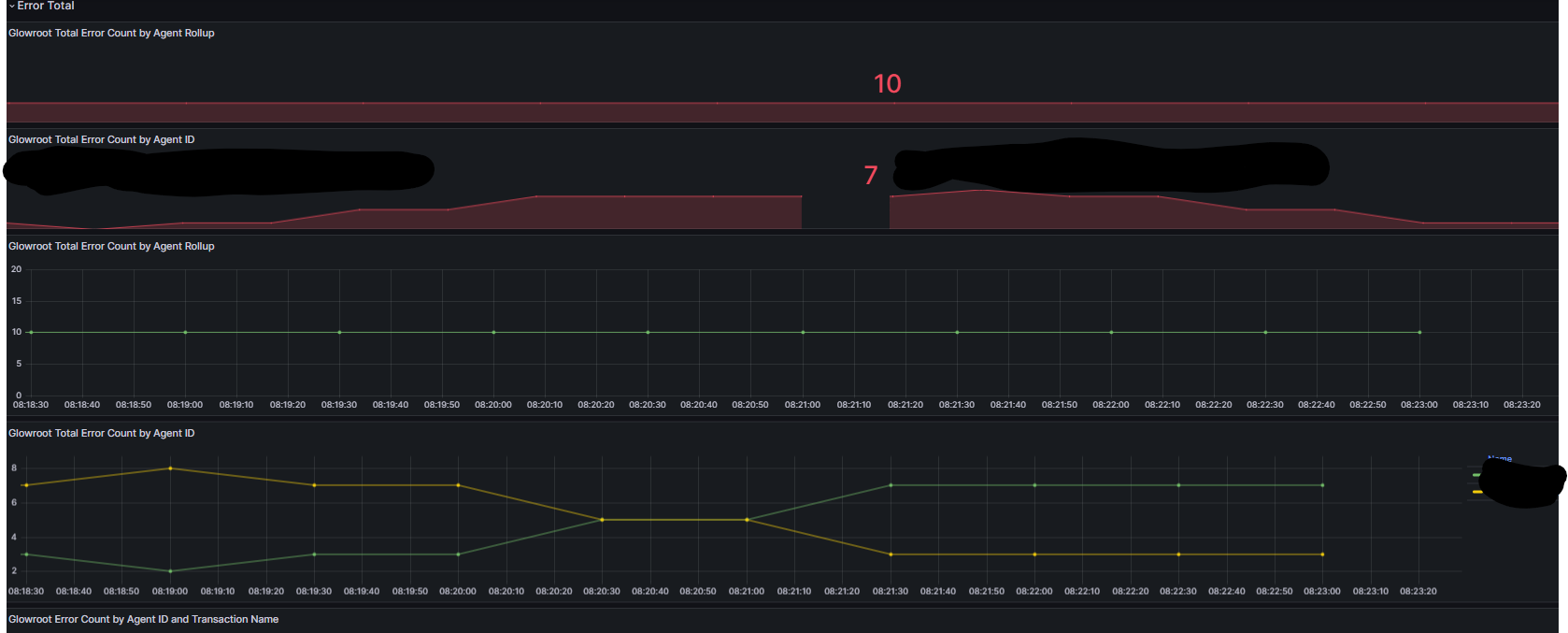Image resolution: width=1568 pixels, height=633 pixels.
Task: Click the yellow point at 08:23:00 on the Agent ID graph
Action: (x=1322, y=554)
